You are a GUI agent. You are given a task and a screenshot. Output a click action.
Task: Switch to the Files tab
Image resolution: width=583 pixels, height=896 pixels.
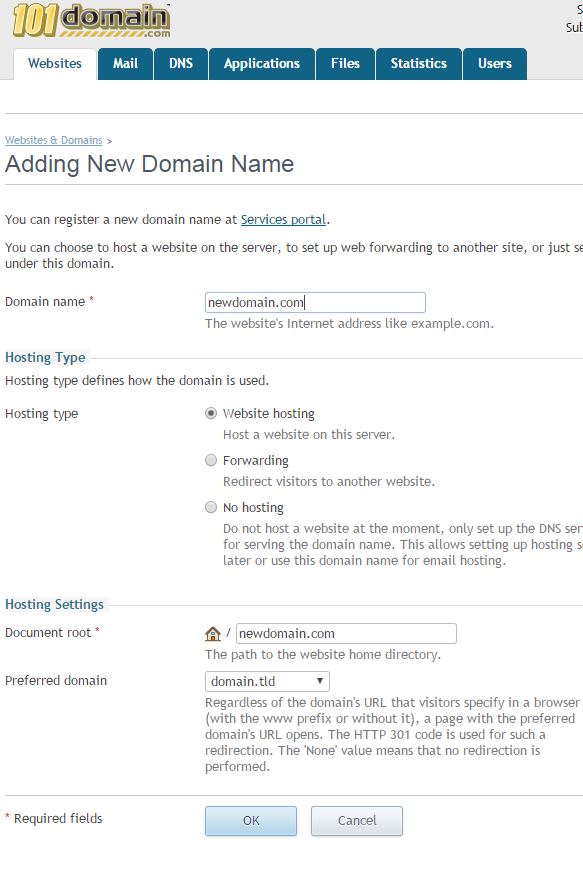pyautogui.click(x=345, y=63)
